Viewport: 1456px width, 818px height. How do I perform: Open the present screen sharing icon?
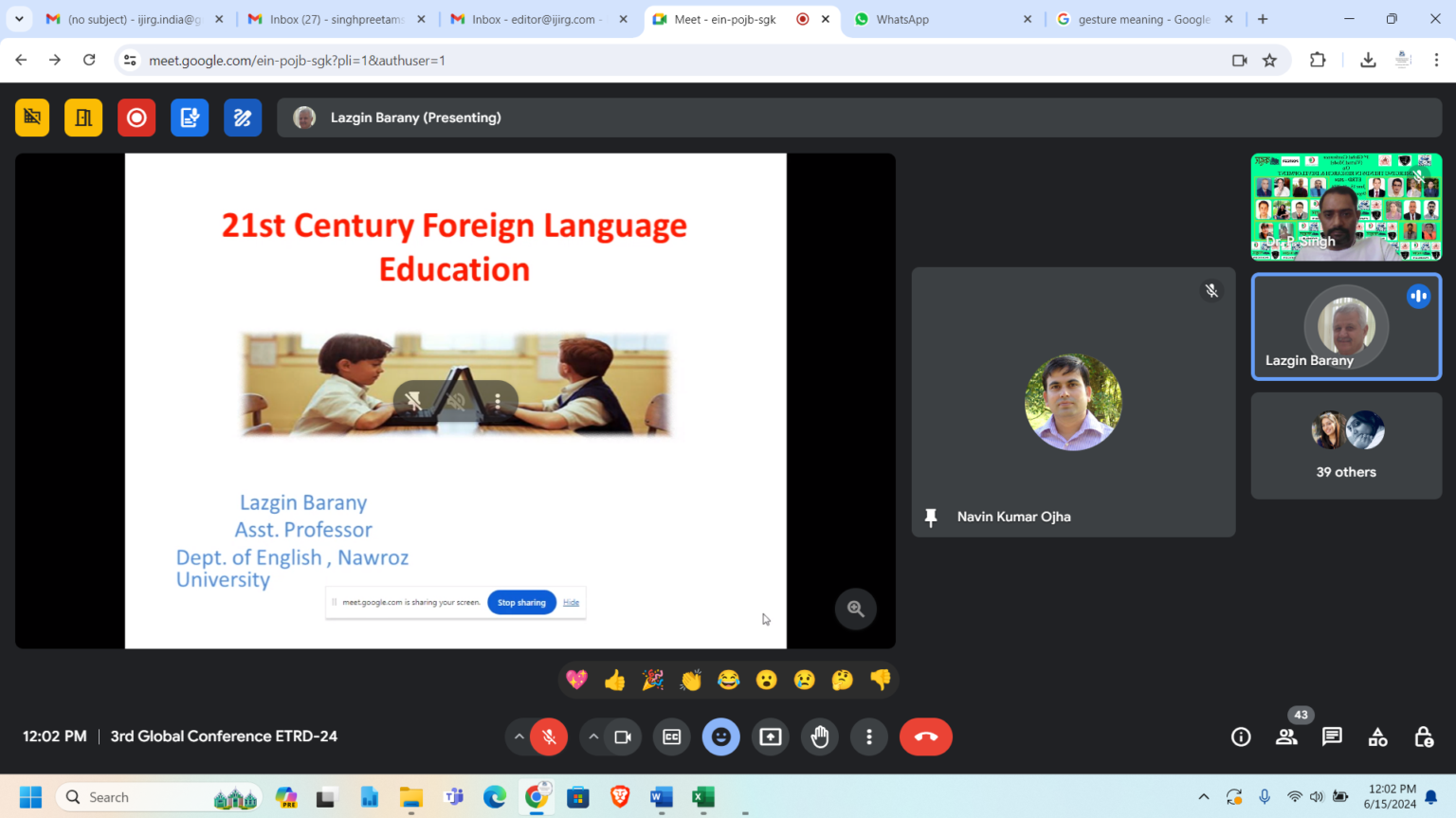[x=770, y=736]
